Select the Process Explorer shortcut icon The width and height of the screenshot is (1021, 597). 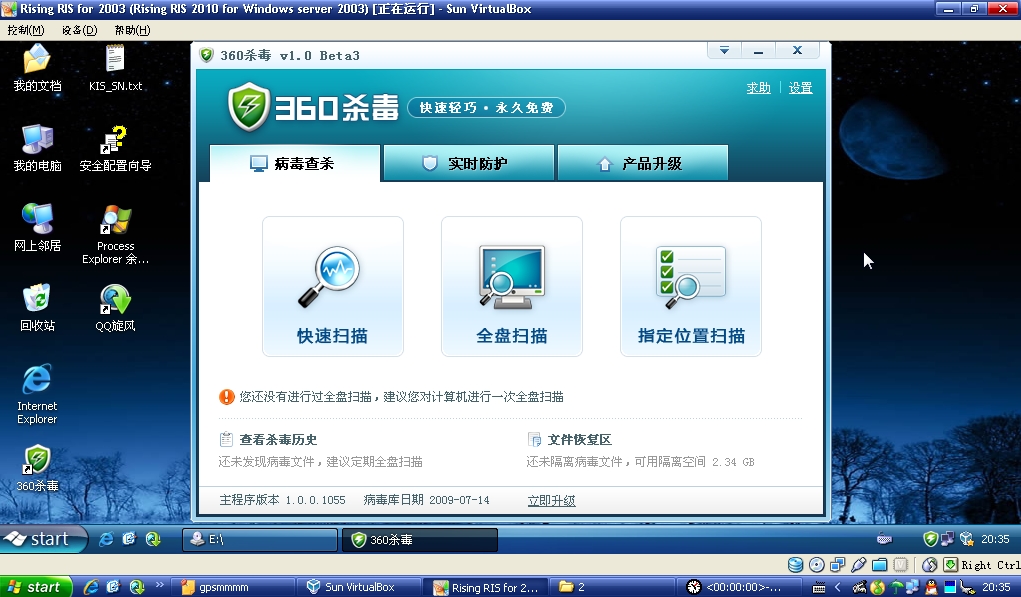coord(115,234)
